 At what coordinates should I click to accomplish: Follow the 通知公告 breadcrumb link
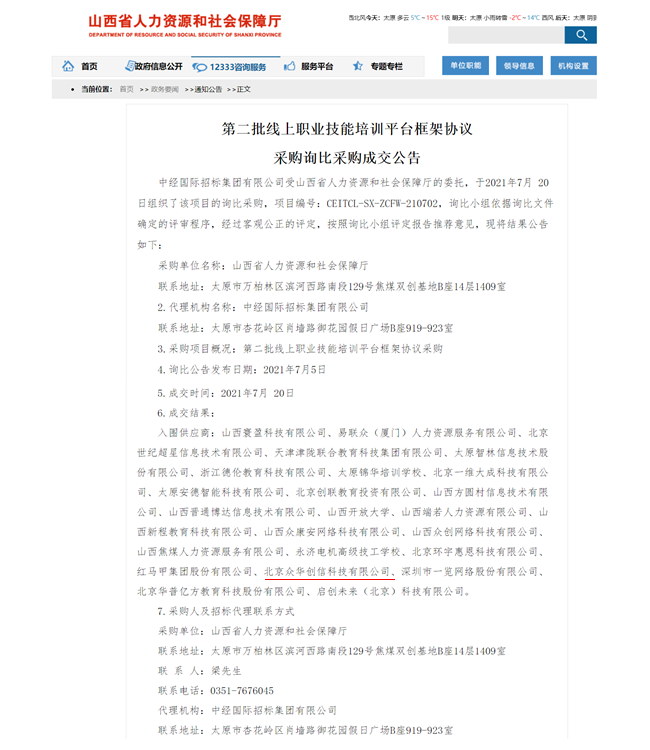pyautogui.click(x=208, y=89)
